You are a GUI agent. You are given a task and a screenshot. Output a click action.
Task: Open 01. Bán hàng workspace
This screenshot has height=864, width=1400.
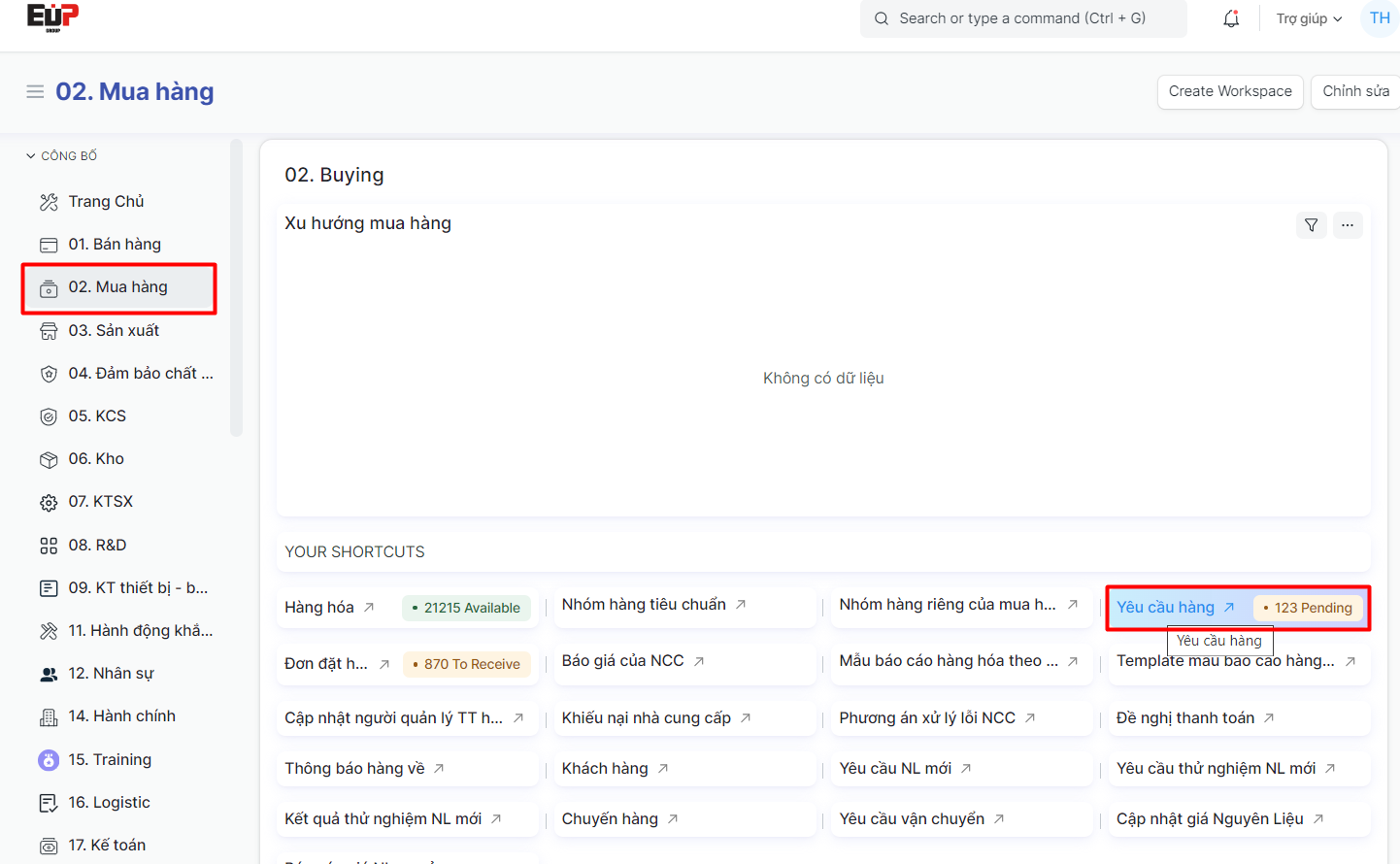[115, 245]
